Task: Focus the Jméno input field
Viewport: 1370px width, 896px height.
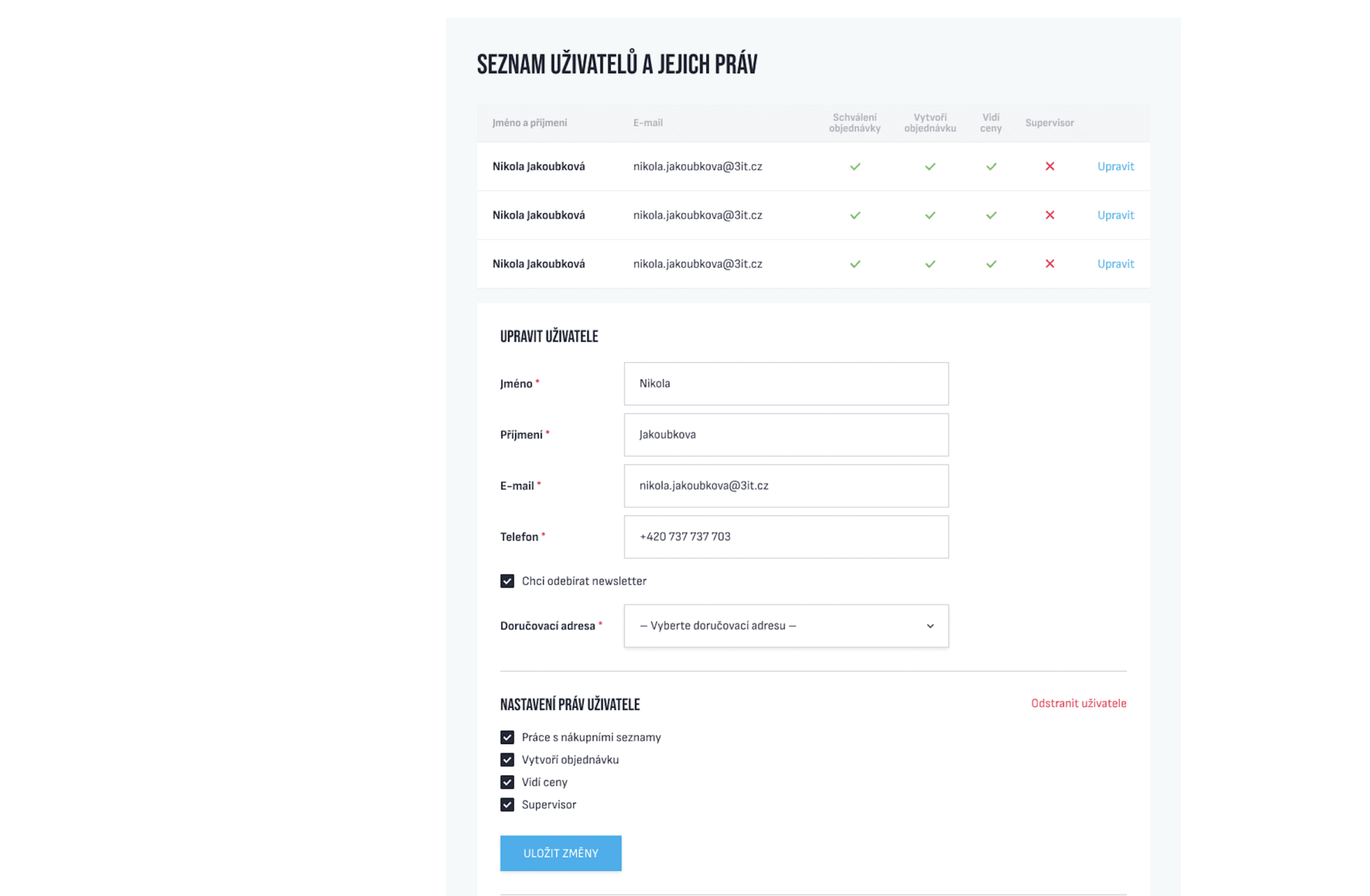Action: pos(786,384)
